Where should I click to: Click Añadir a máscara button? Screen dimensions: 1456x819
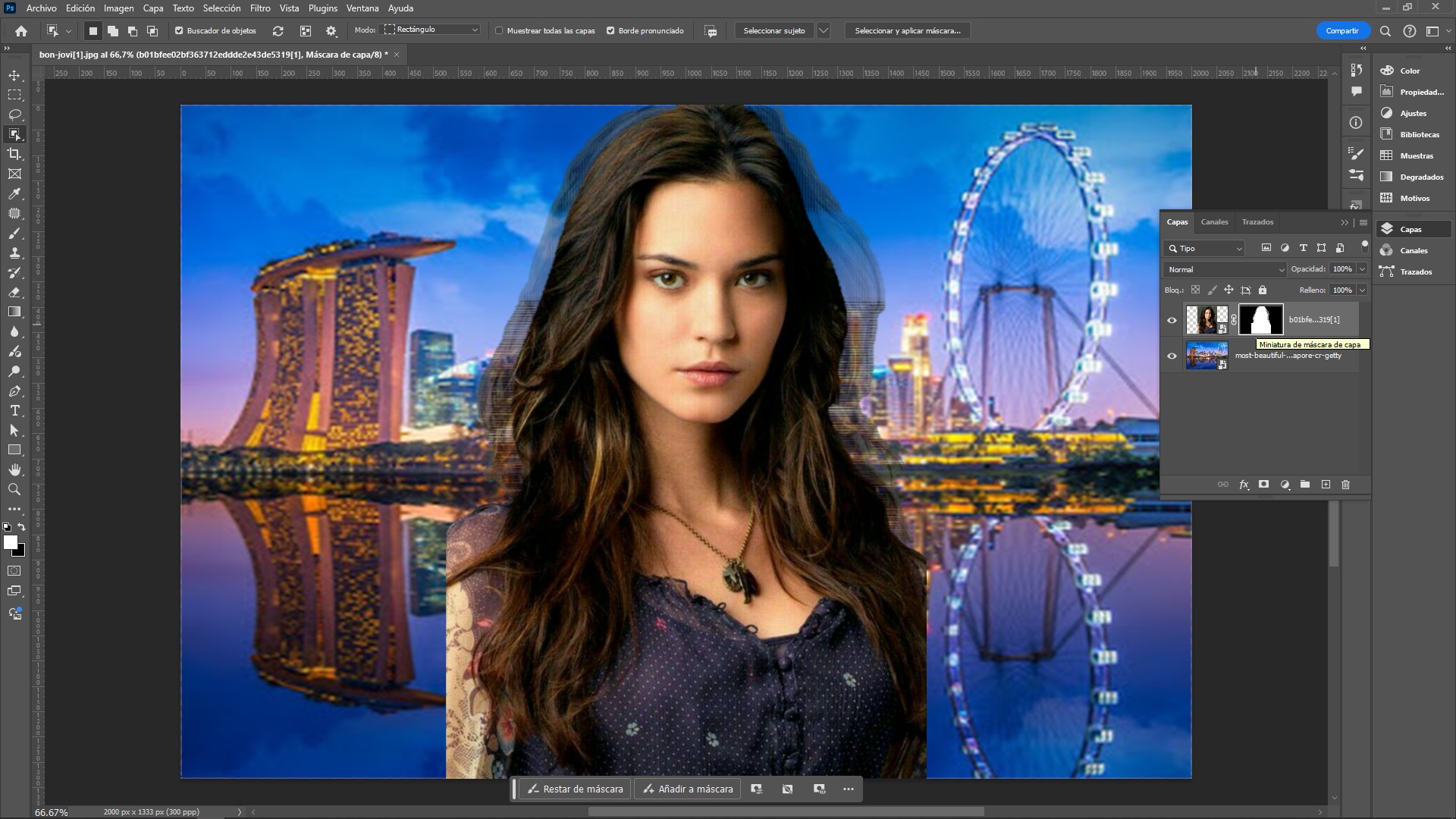click(x=688, y=788)
